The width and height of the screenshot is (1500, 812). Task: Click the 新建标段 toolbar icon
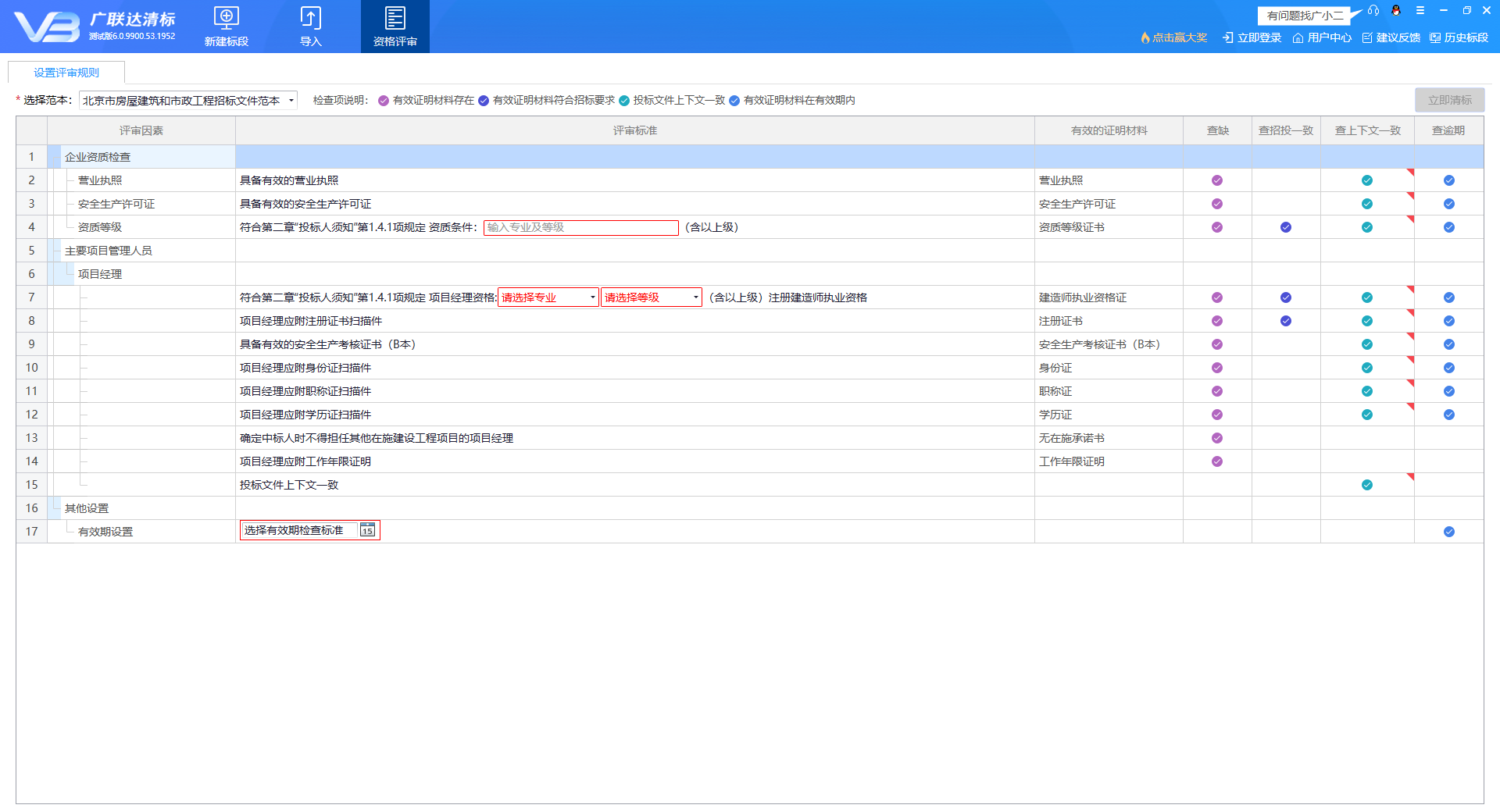click(x=227, y=27)
